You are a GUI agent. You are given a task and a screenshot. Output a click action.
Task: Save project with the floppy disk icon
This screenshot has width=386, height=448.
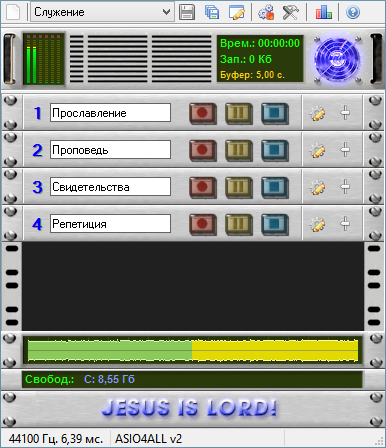point(187,12)
